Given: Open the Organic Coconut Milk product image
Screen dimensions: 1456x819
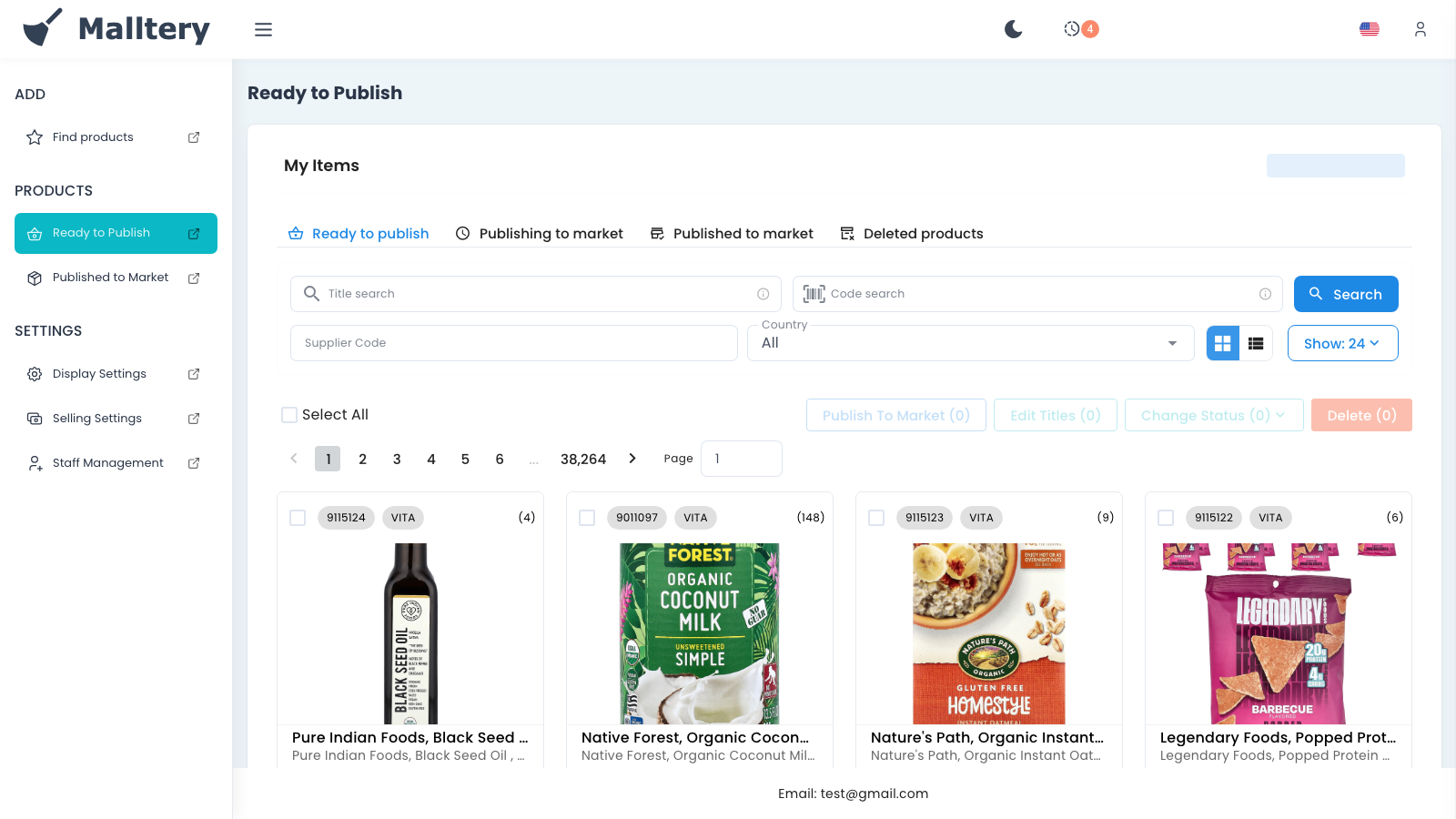Looking at the screenshot, I should tap(700, 633).
